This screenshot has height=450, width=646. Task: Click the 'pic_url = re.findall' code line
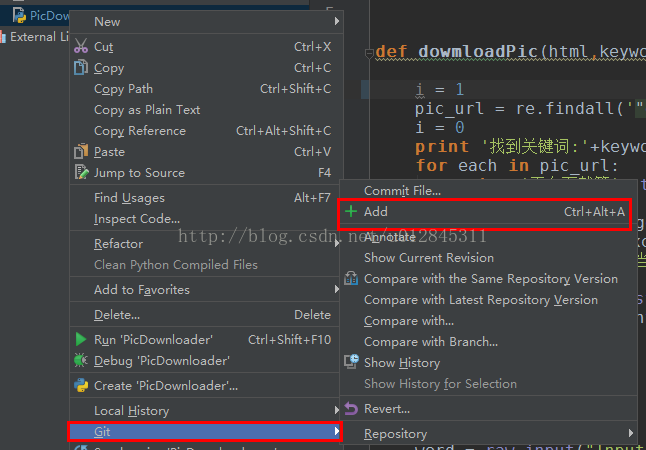[530, 109]
